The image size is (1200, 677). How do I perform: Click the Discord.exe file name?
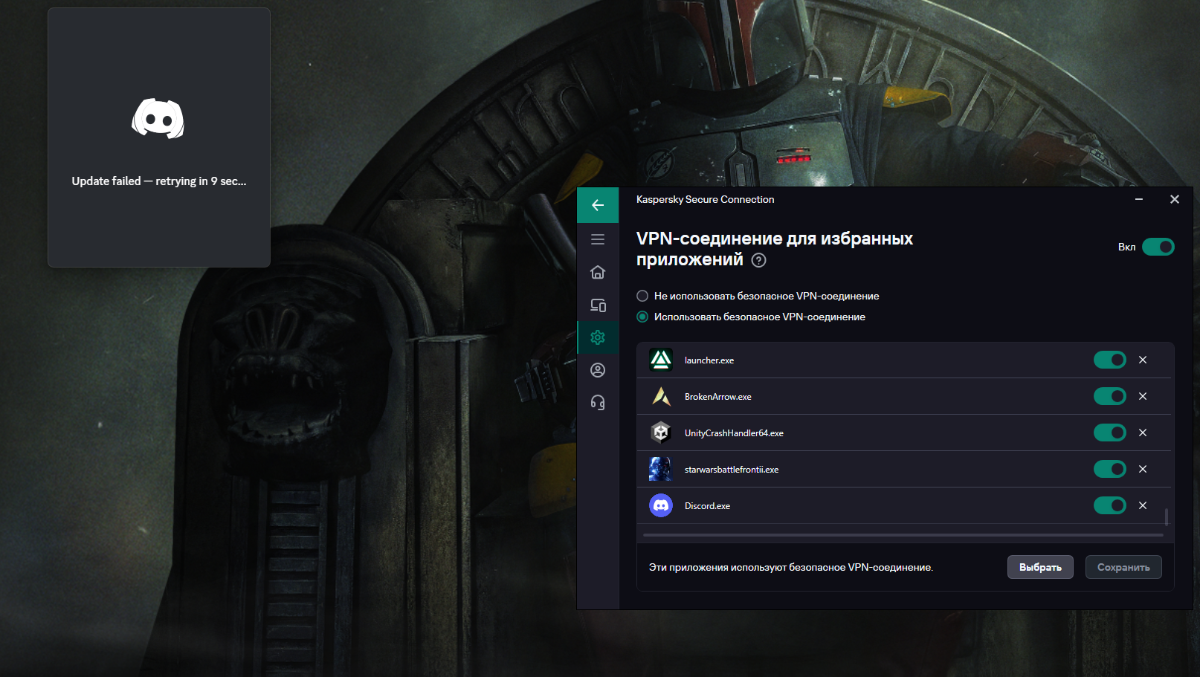point(707,506)
